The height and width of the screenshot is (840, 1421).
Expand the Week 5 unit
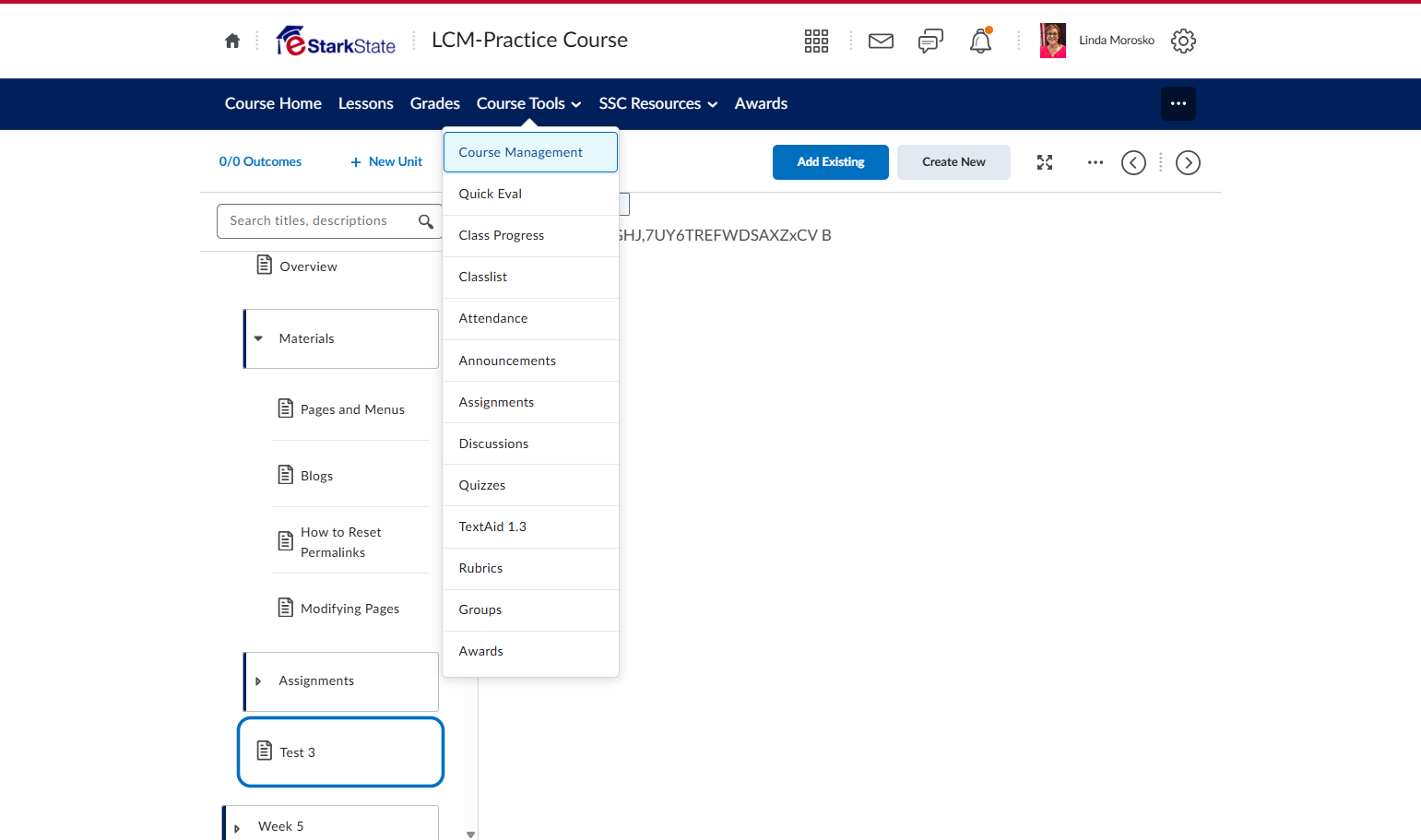click(237, 828)
